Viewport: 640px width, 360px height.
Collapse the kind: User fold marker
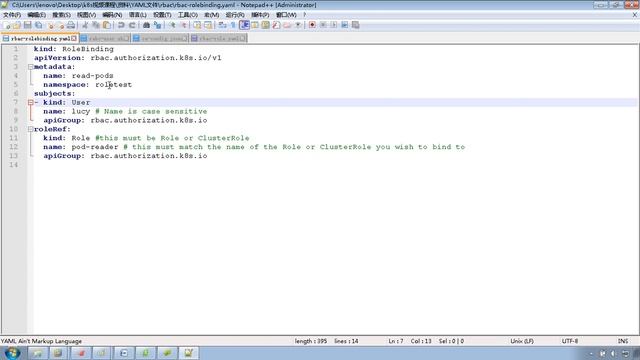pos(31,102)
